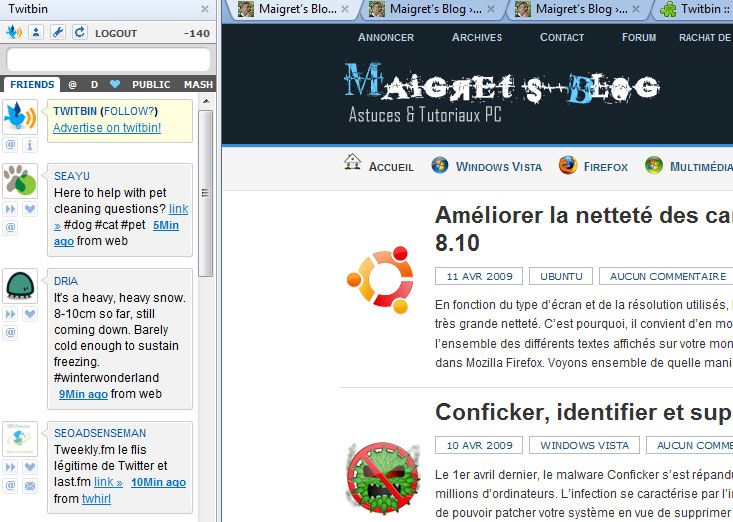Open the 10Min ago timestamp link
The image size is (733, 522).
[x=158, y=482]
